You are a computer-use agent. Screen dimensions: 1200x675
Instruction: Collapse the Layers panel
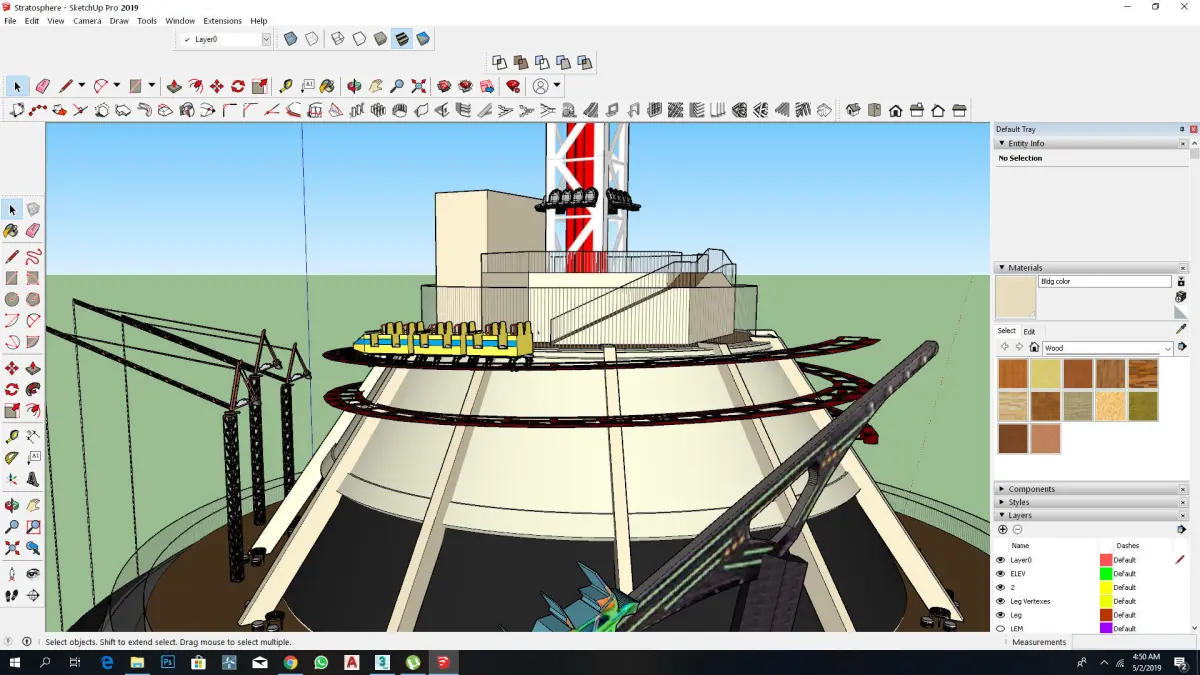pyautogui.click(x=1090, y=515)
